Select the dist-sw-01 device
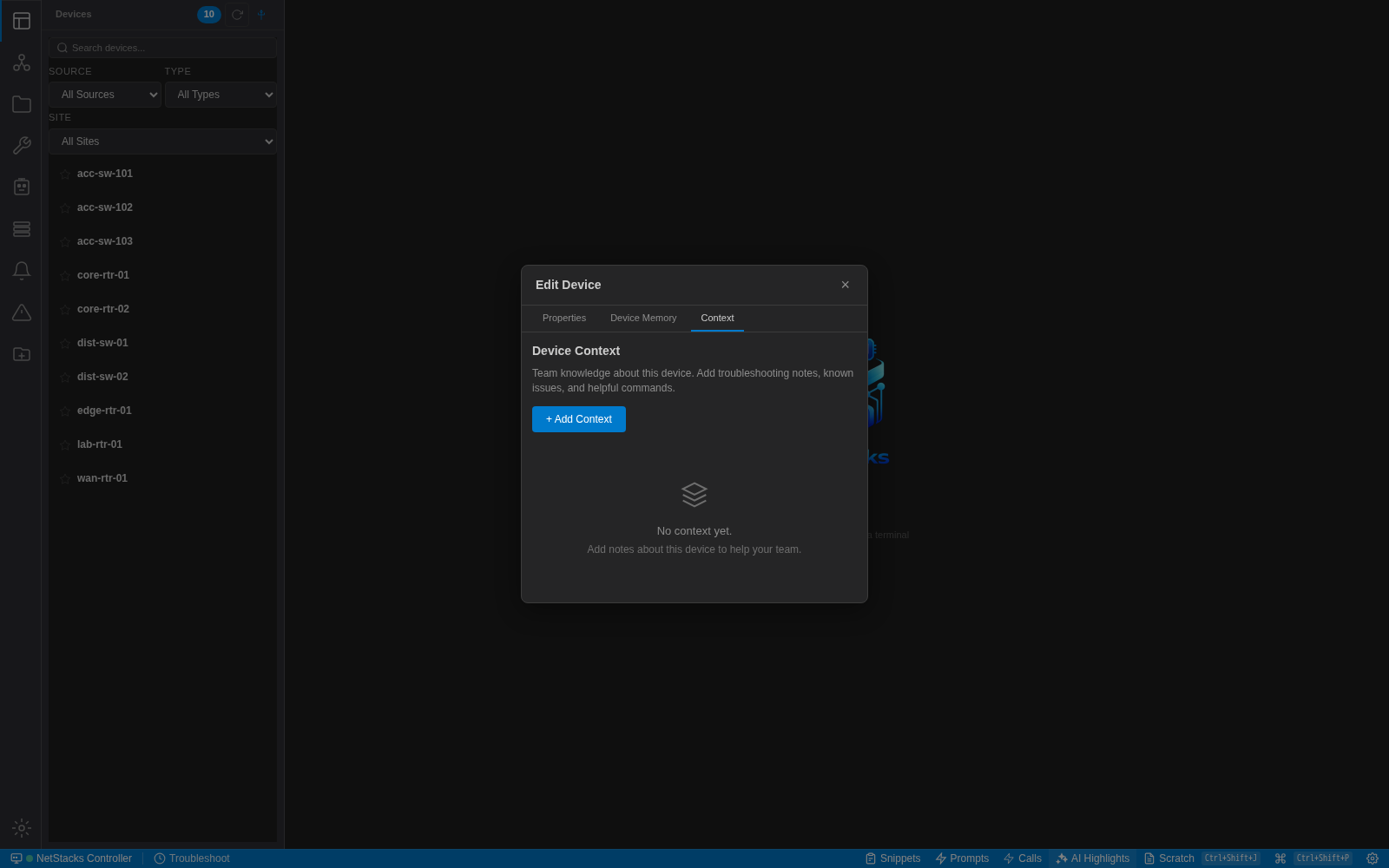This screenshot has width=1389, height=868. pyautogui.click(x=162, y=343)
